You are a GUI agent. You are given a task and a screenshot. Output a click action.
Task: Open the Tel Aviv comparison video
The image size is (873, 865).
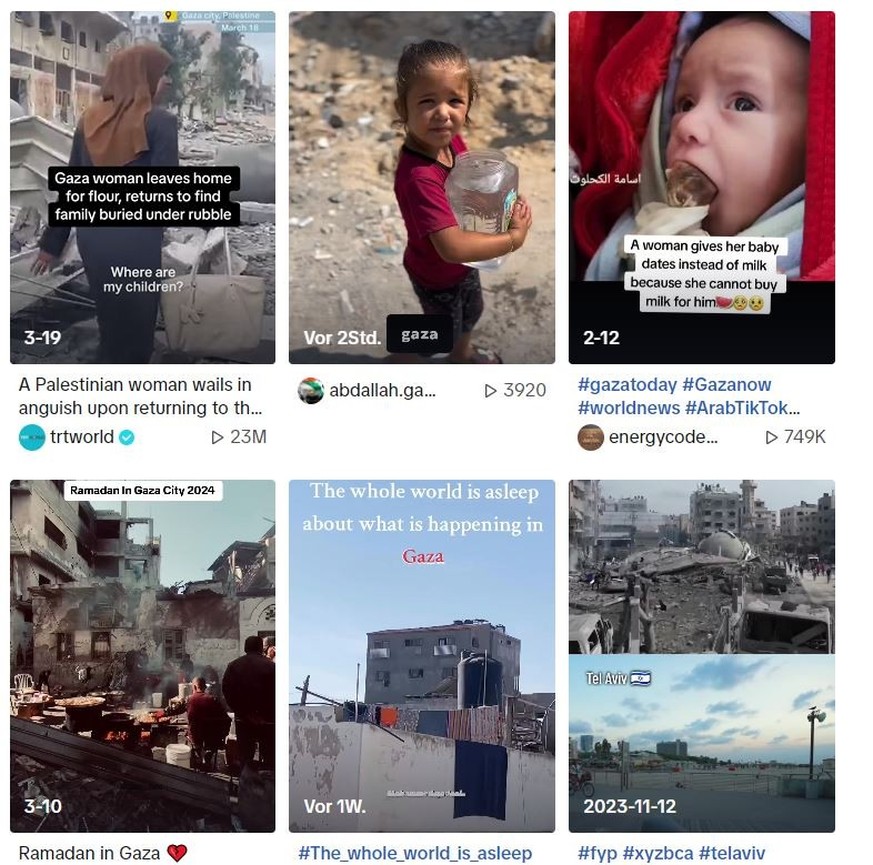[702, 656]
